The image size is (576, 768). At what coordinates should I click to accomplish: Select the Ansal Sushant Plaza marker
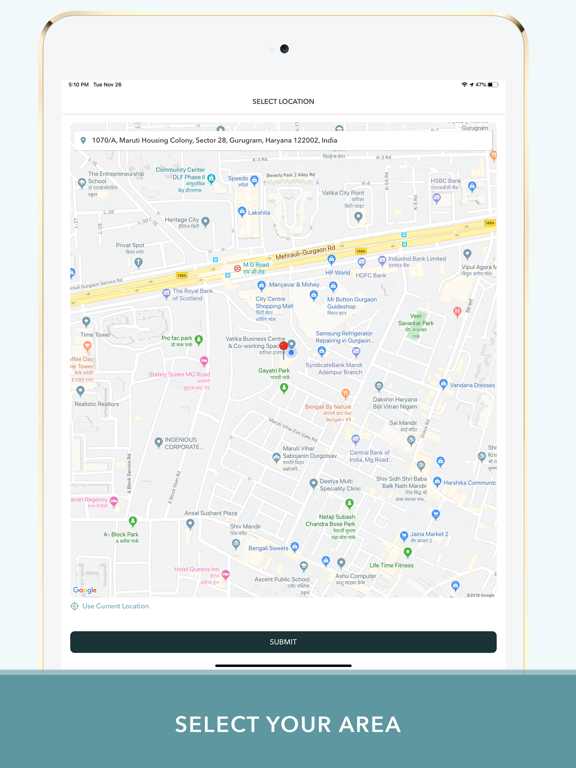191,524
